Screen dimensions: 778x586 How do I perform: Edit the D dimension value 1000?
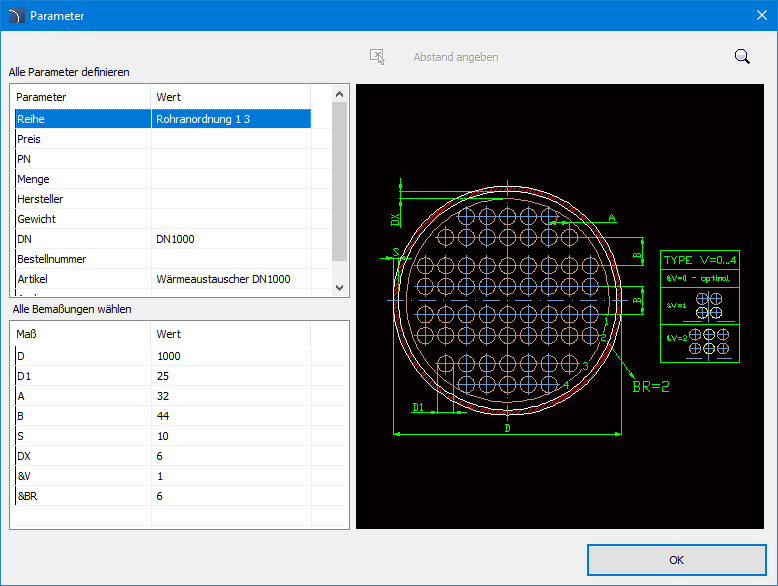coord(230,356)
